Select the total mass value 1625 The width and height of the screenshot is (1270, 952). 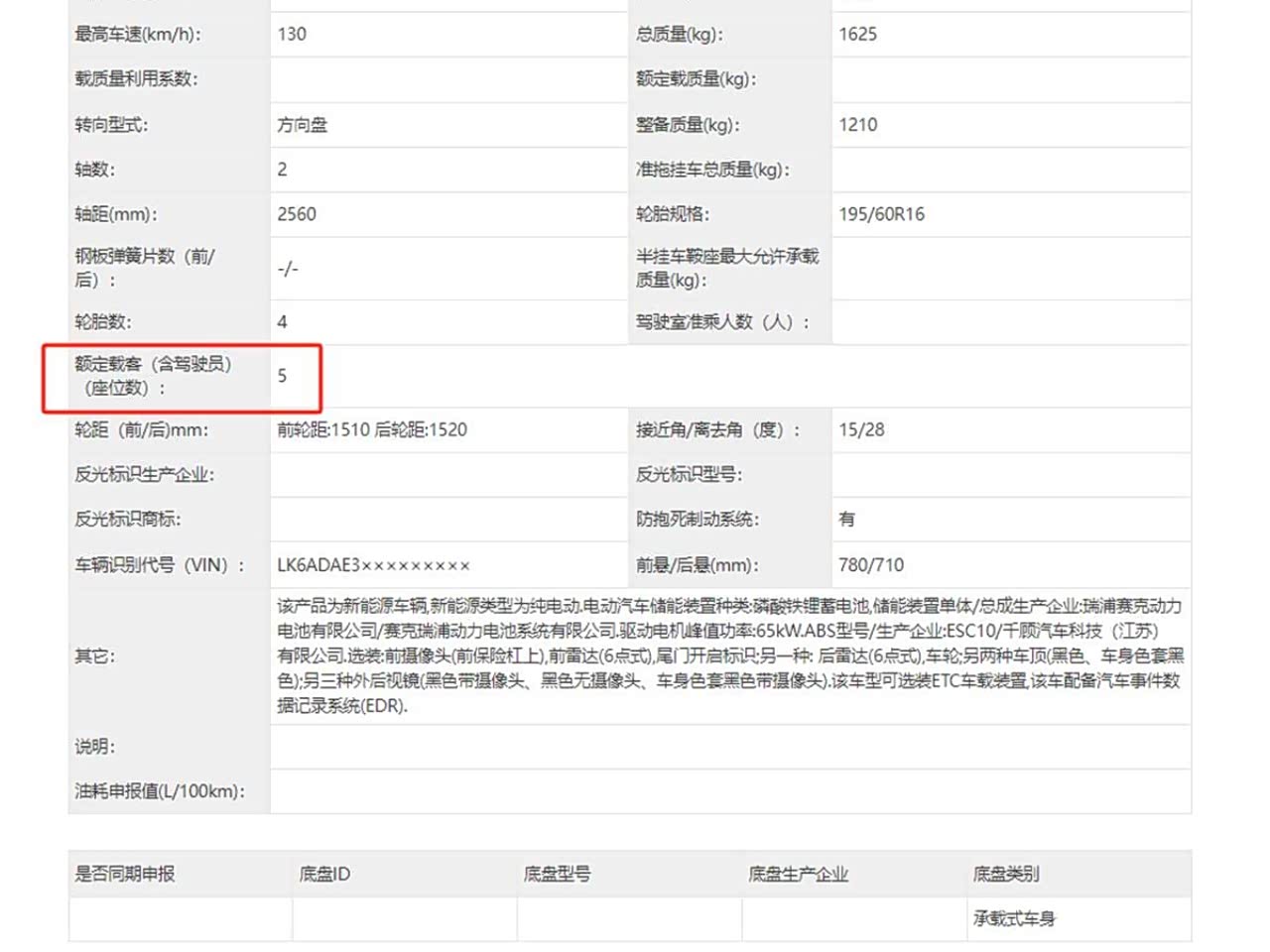click(x=857, y=35)
